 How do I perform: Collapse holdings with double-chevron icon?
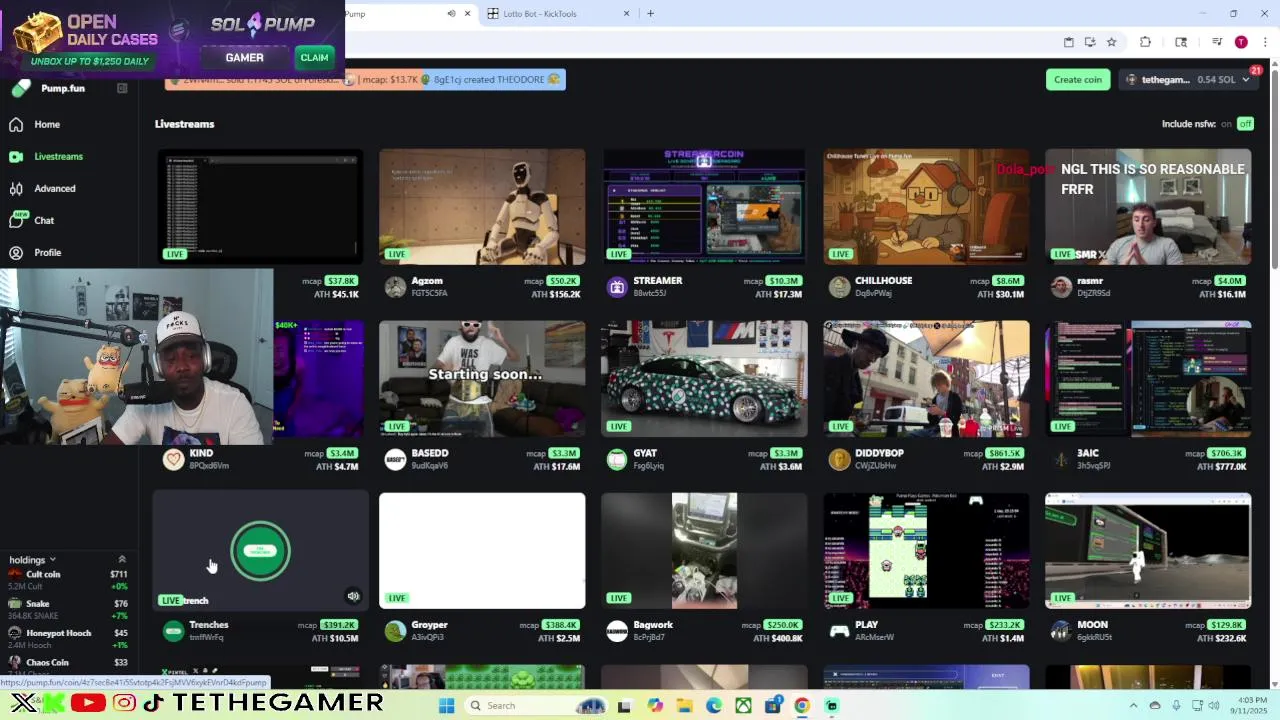coord(122,560)
